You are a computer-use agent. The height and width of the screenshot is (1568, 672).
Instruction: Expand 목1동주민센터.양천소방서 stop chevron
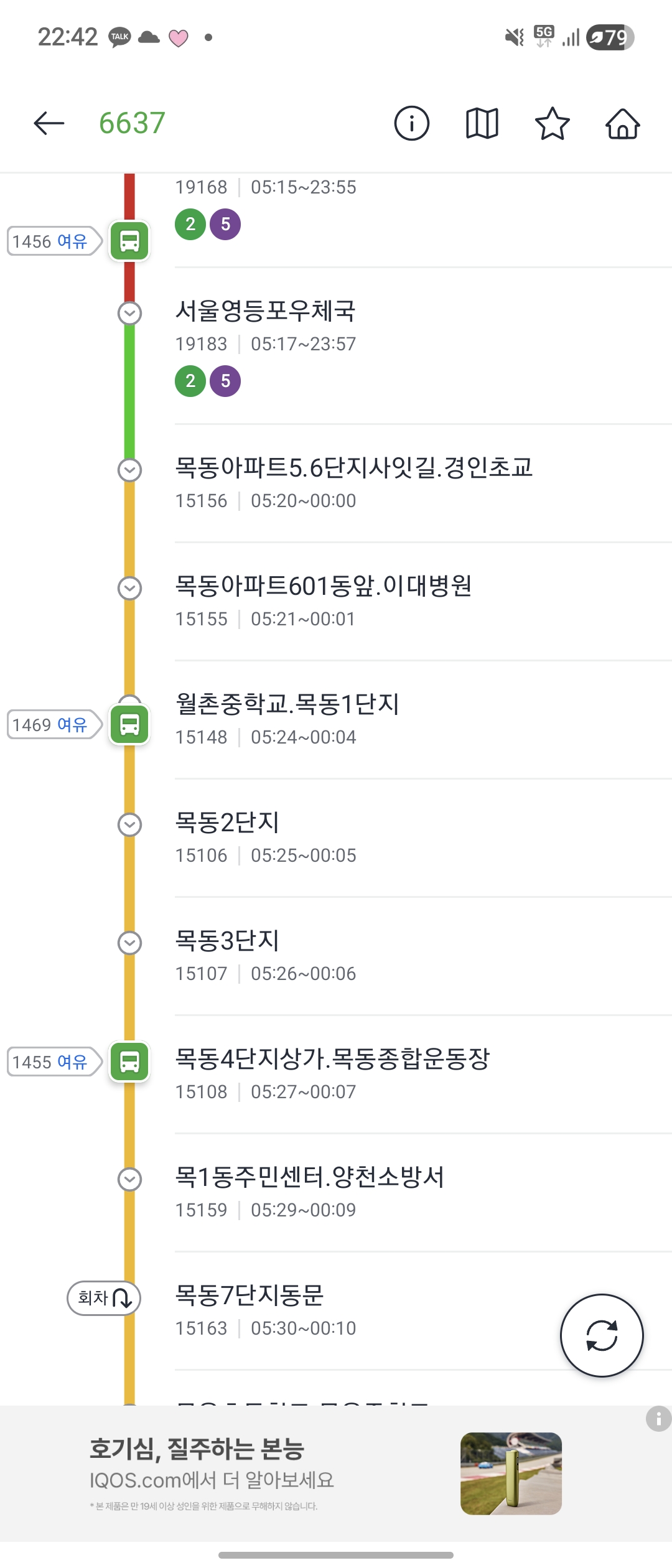(x=129, y=1179)
